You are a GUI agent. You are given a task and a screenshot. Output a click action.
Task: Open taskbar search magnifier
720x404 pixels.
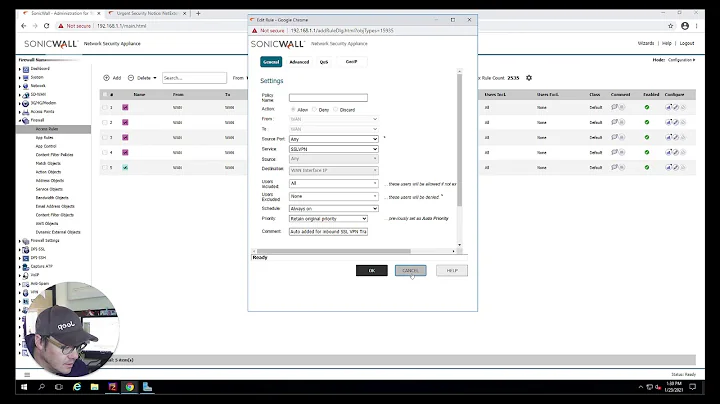41,387
